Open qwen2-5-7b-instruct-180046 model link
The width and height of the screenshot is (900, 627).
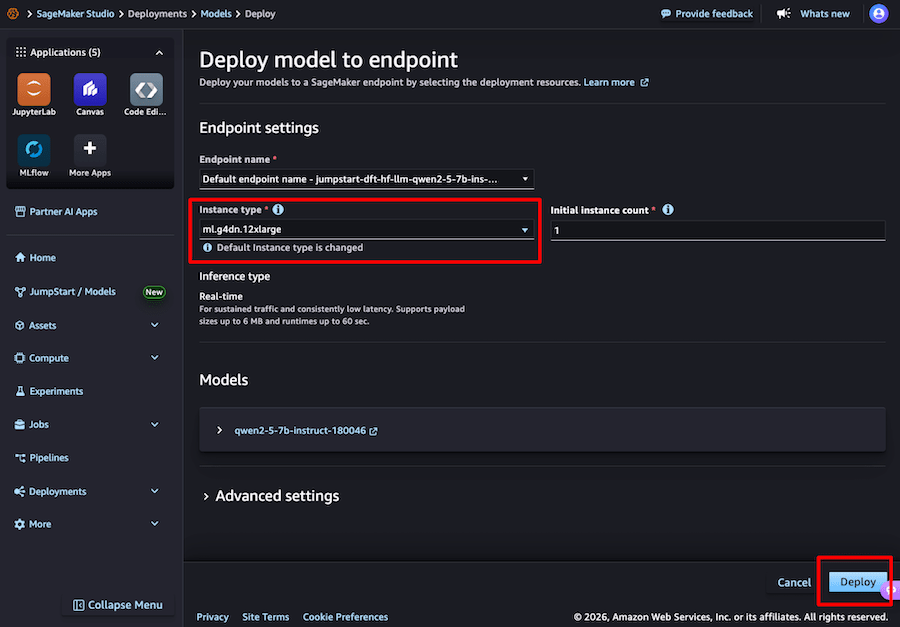[x=300, y=431]
